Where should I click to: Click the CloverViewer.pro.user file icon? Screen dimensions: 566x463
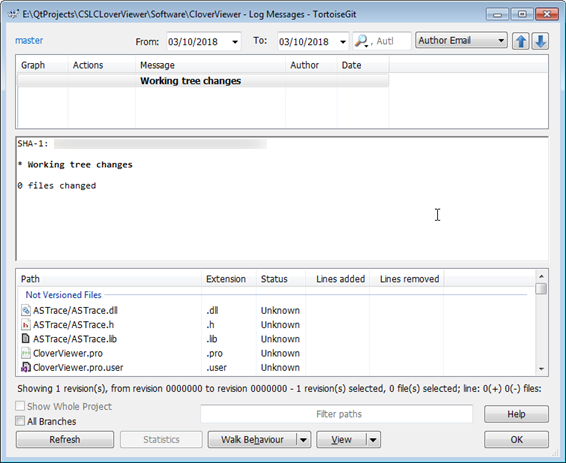[26, 367]
